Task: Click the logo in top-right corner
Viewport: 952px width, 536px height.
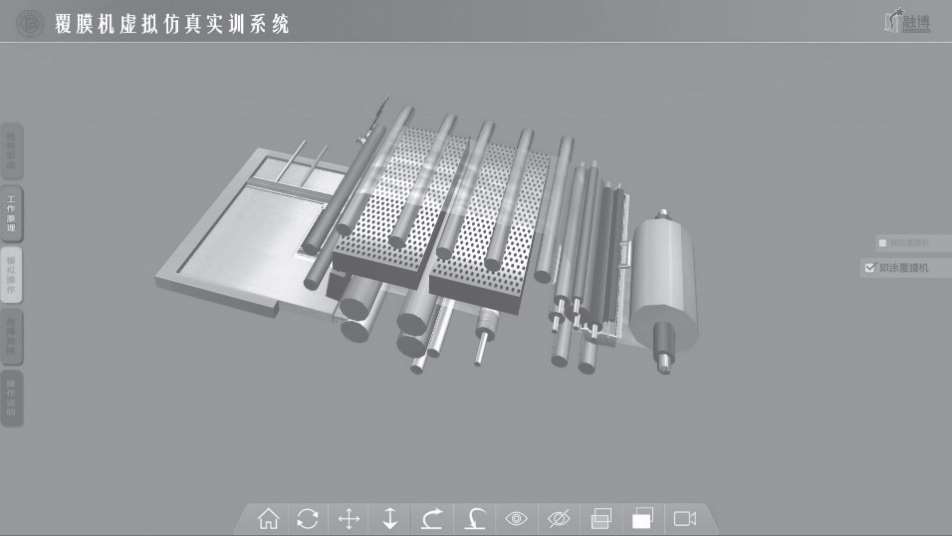Action: point(906,21)
